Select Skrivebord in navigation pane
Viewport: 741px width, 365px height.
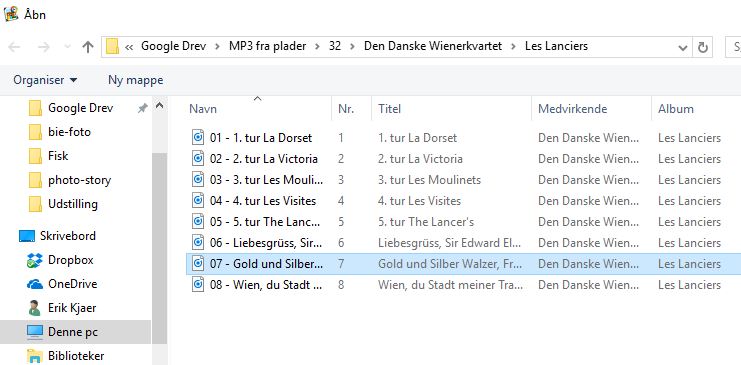68,236
